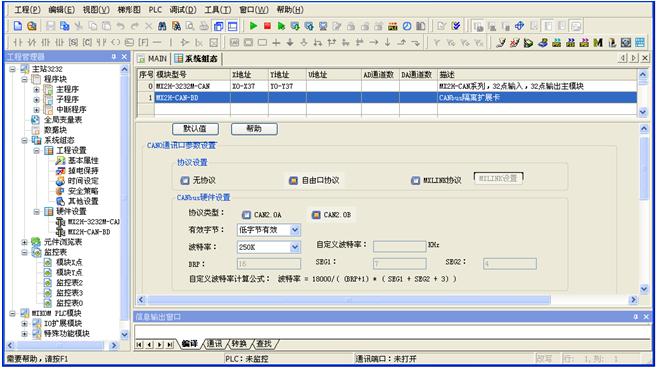This screenshot has width=660, height=369.
Task: Open the 视图(V) menu
Action: click(x=96, y=9)
